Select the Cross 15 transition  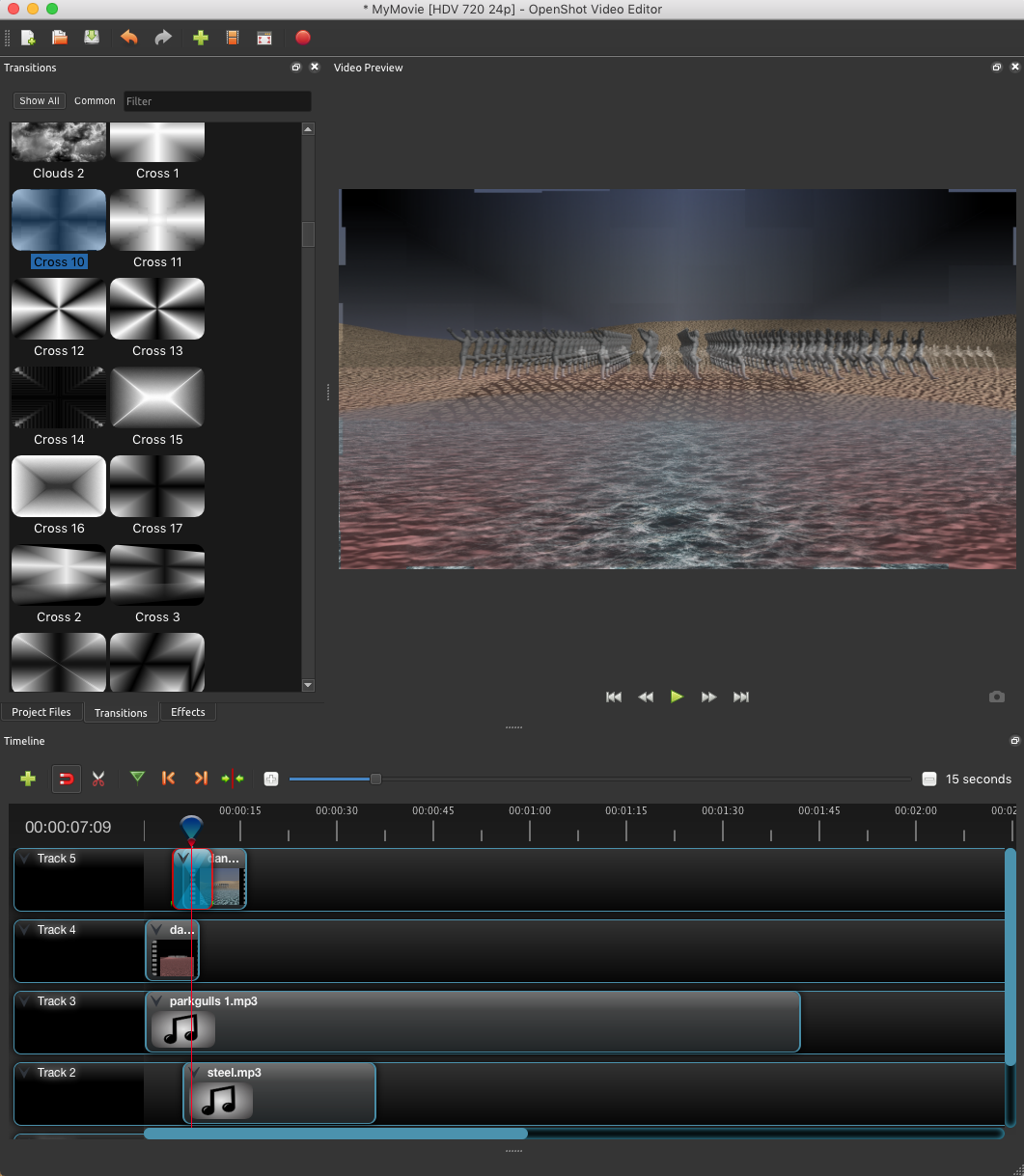pyautogui.click(x=157, y=407)
